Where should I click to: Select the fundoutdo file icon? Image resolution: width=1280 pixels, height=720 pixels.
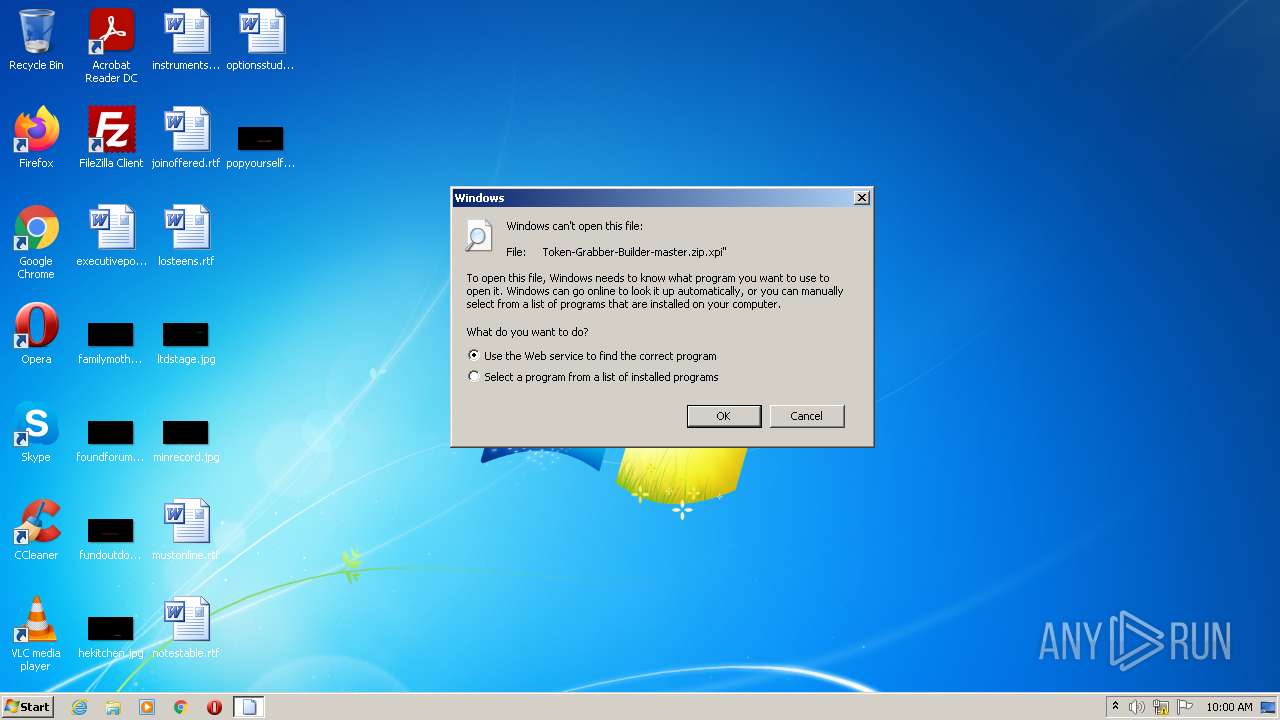[111, 538]
